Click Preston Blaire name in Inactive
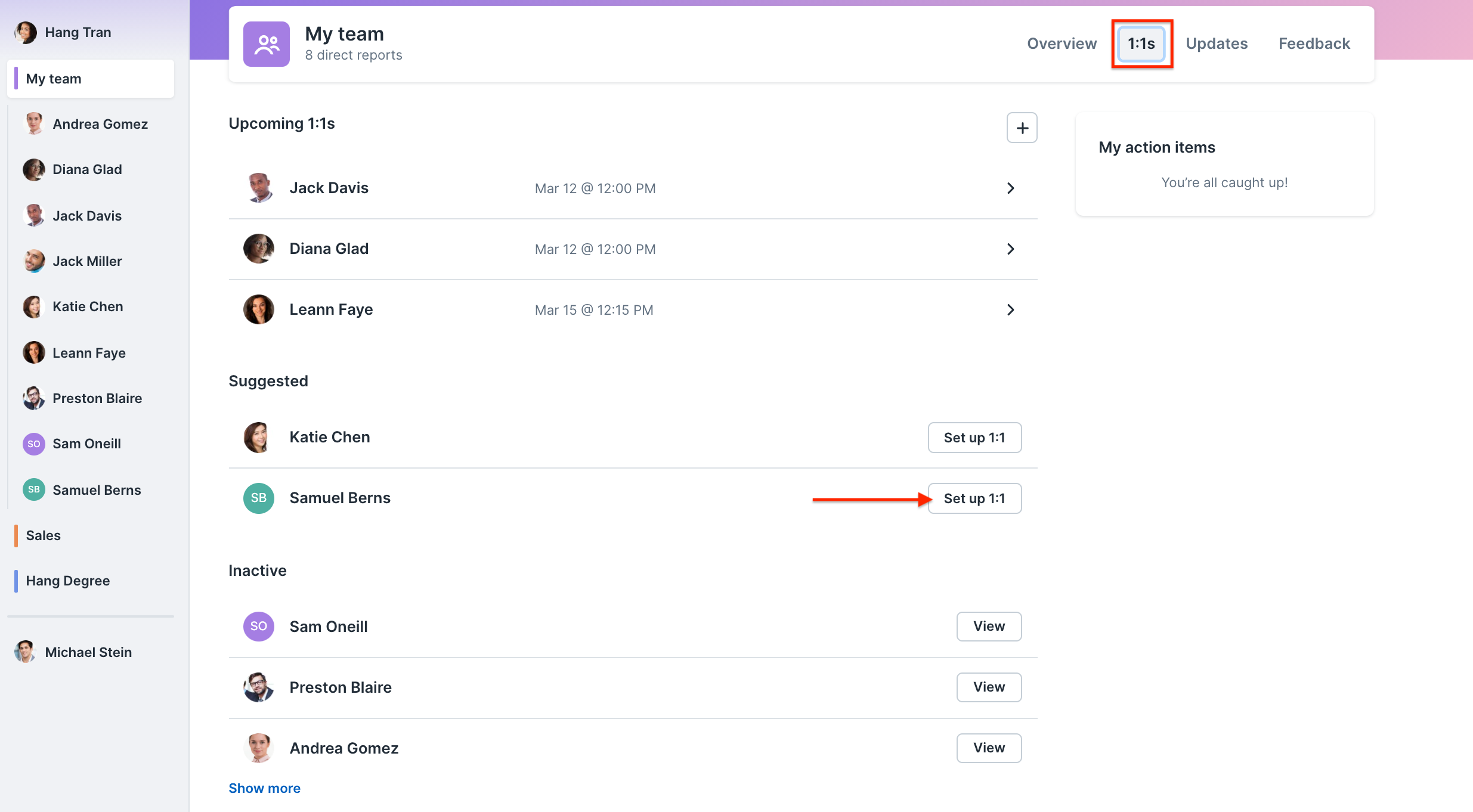Image resolution: width=1473 pixels, height=812 pixels. 341,687
